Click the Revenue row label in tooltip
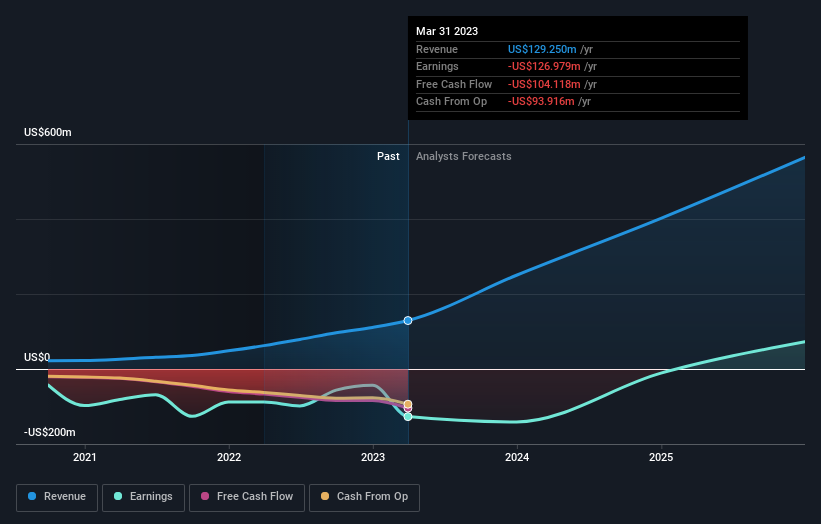This screenshot has width=821, height=524. pos(437,49)
